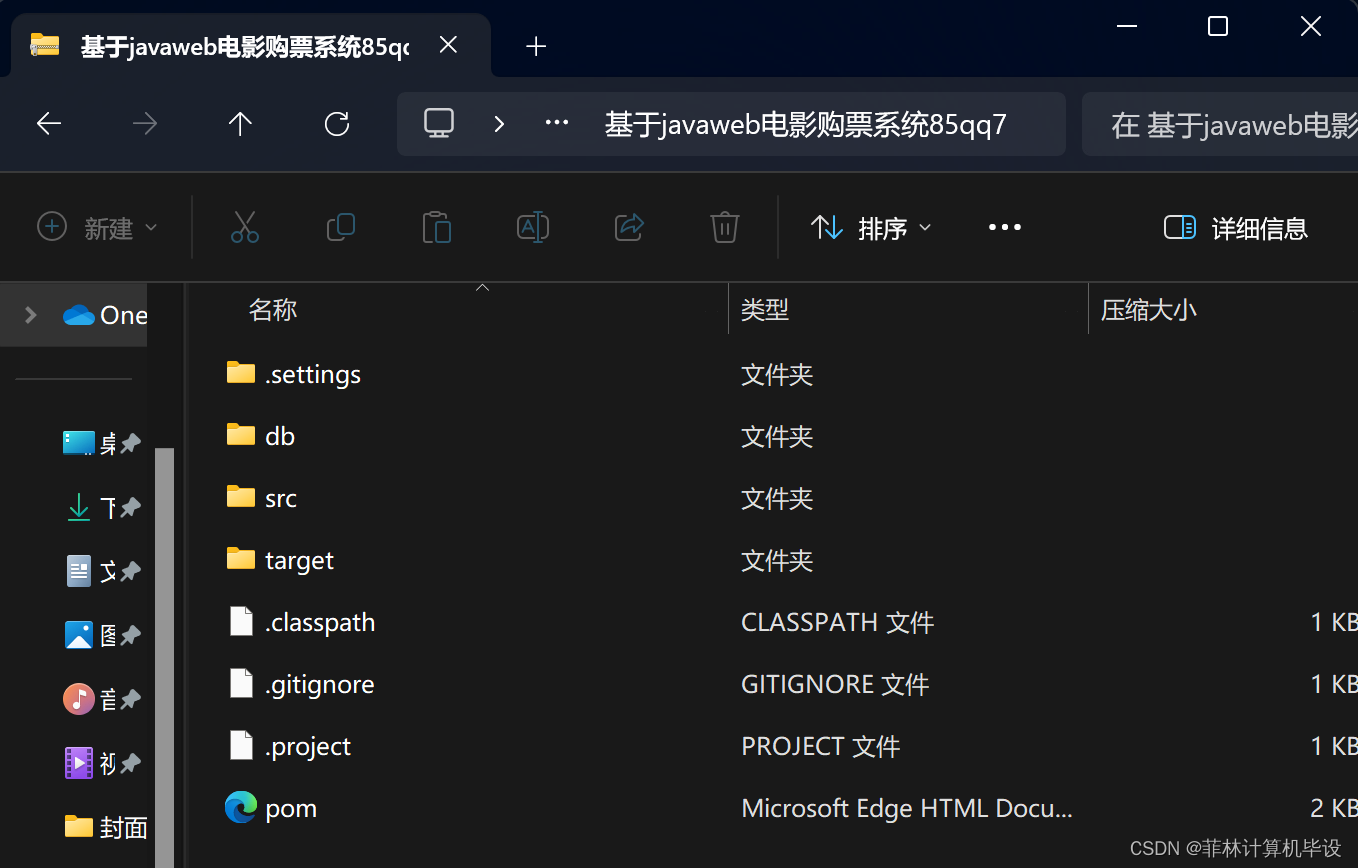Image resolution: width=1358 pixels, height=868 pixels.
Task: Open the 封面 folder in the sidebar
Action: (x=105, y=827)
